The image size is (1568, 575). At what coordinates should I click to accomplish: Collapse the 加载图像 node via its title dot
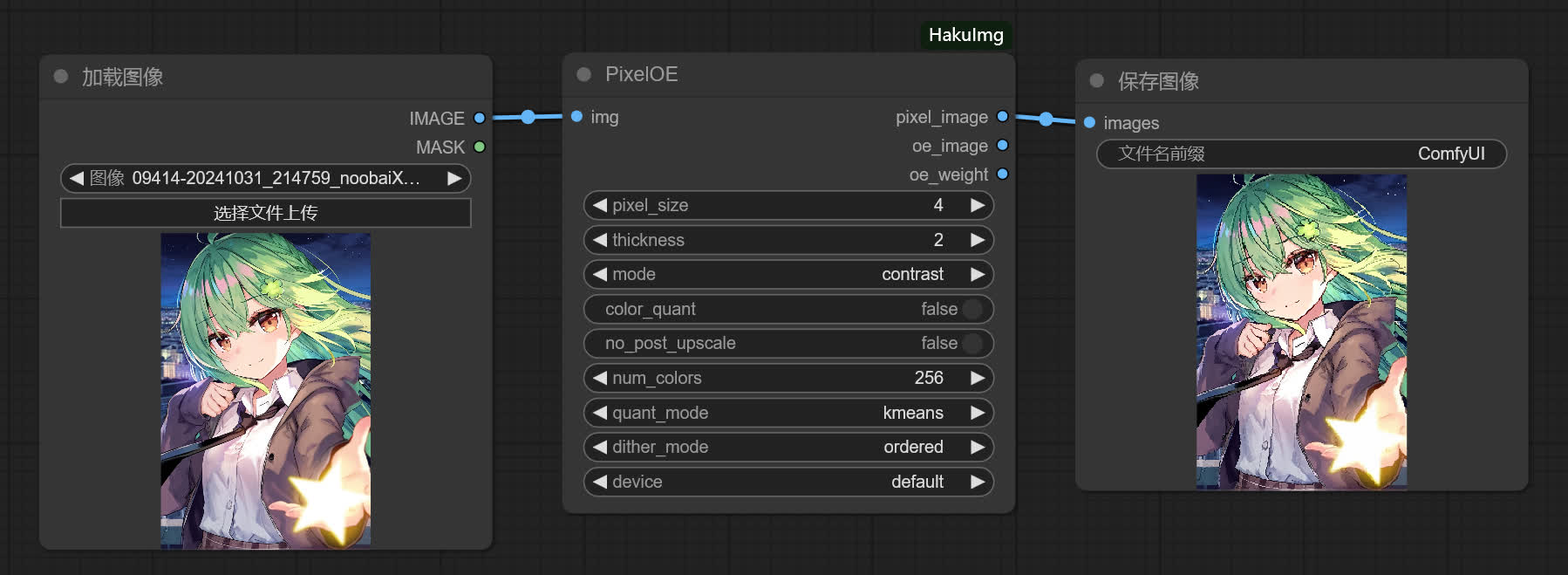point(61,77)
